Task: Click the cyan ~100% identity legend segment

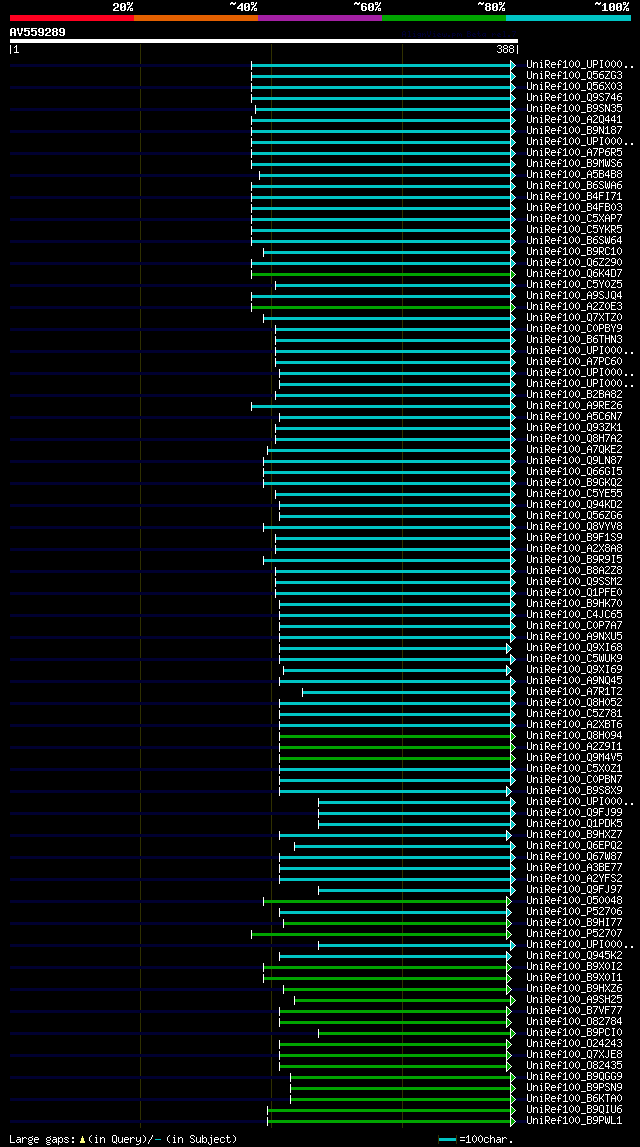Action: [x=568, y=18]
